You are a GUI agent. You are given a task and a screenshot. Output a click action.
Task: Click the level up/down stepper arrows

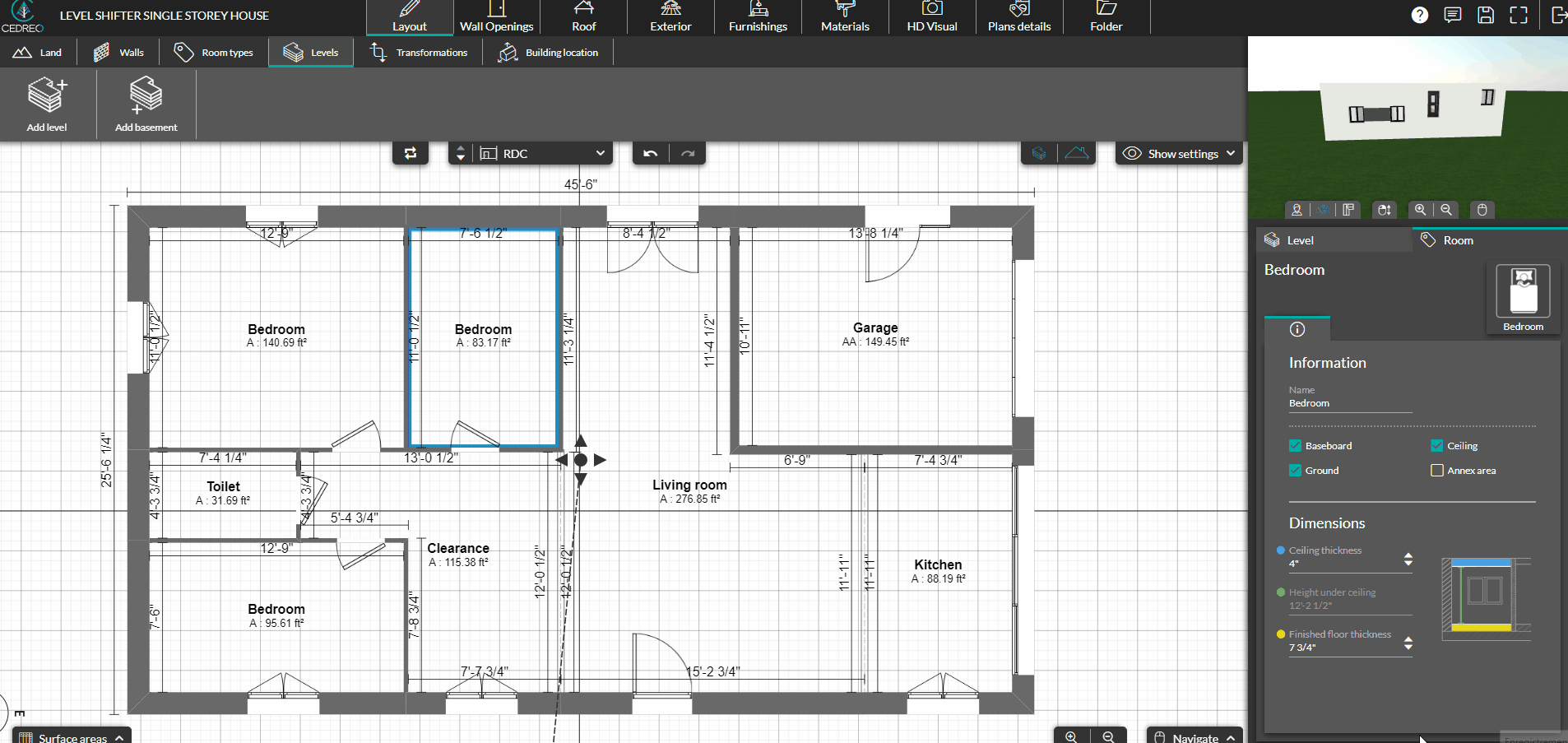461,153
